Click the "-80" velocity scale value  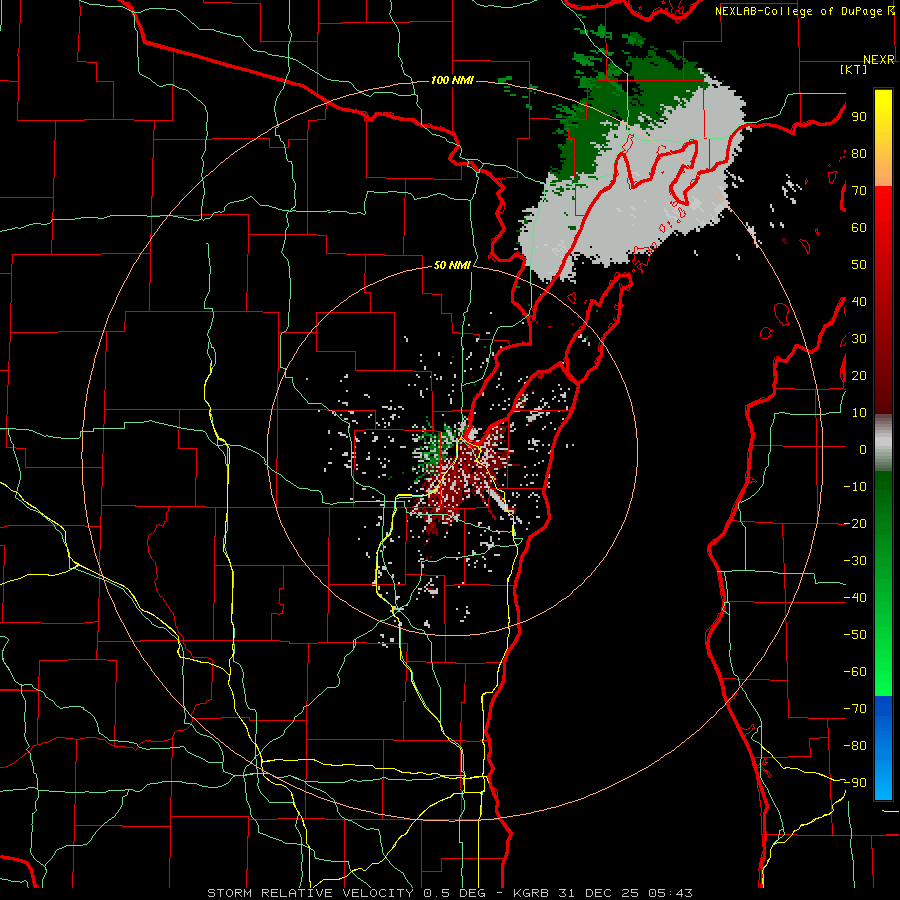click(x=855, y=746)
